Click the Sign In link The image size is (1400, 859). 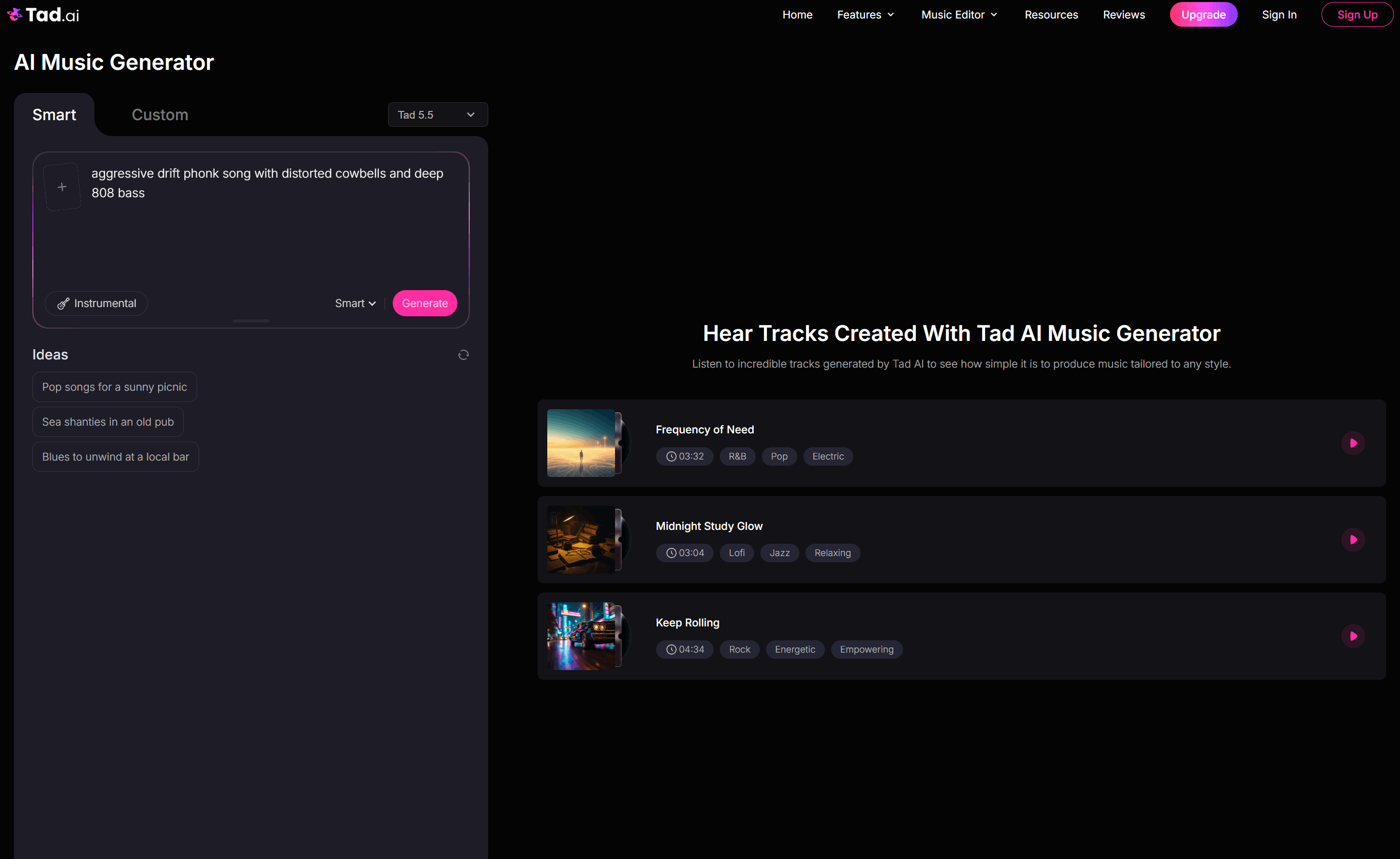[x=1279, y=15]
